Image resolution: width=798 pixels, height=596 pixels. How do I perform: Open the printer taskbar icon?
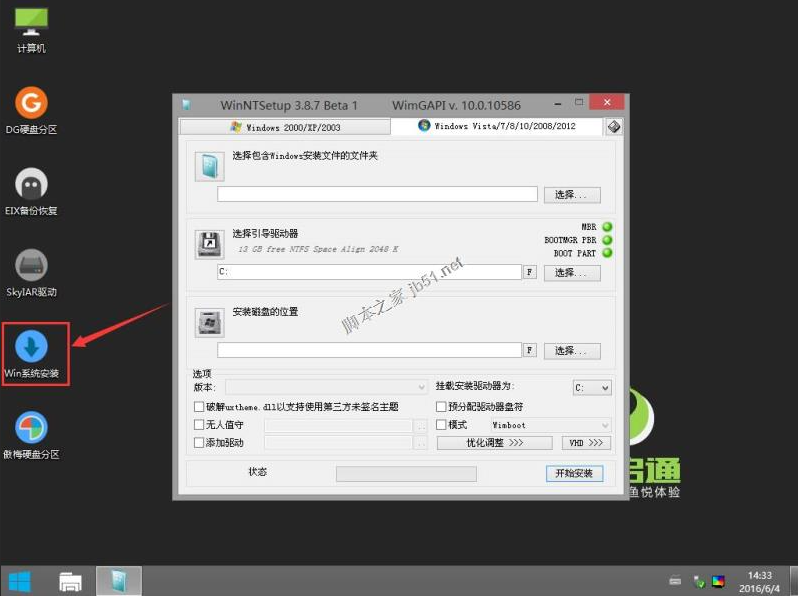tap(70, 581)
